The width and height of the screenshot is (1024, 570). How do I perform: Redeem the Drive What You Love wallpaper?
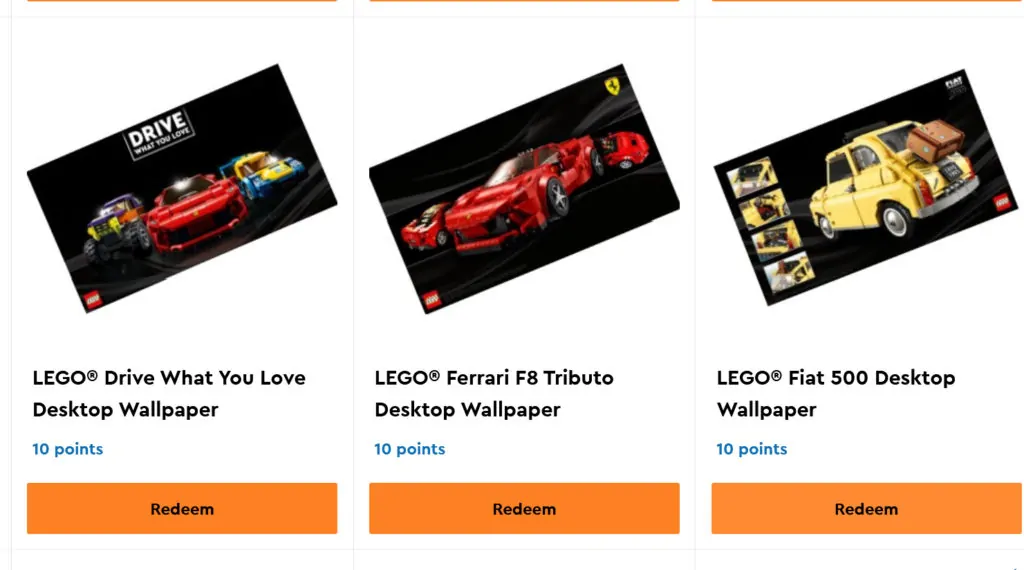pyautogui.click(x=182, y=509)
